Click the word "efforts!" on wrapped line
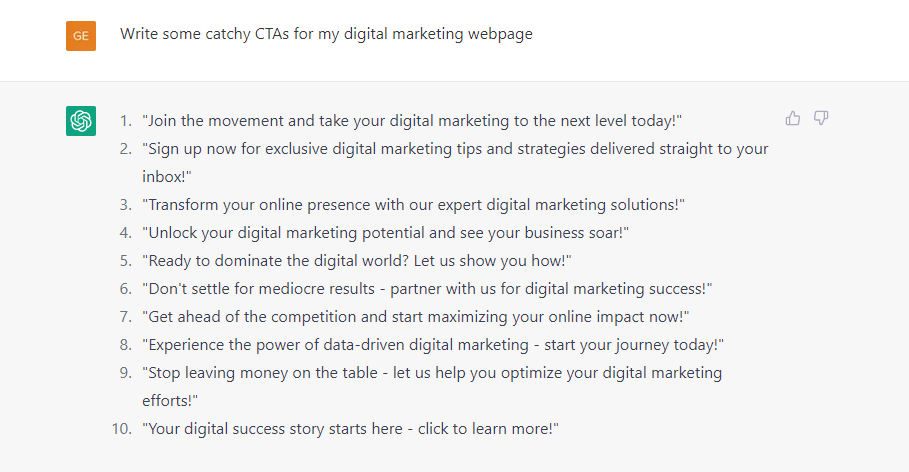The image size is (909, 472). [170, 401]
